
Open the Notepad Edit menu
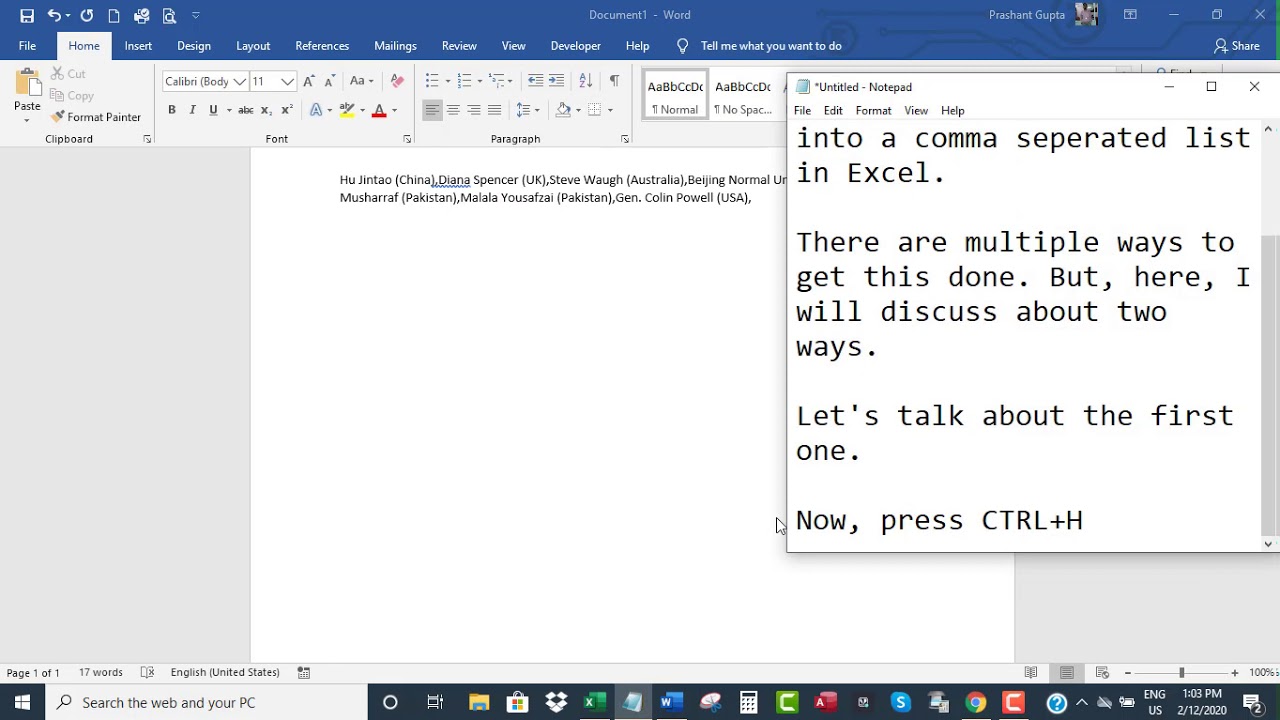[833, 111]
